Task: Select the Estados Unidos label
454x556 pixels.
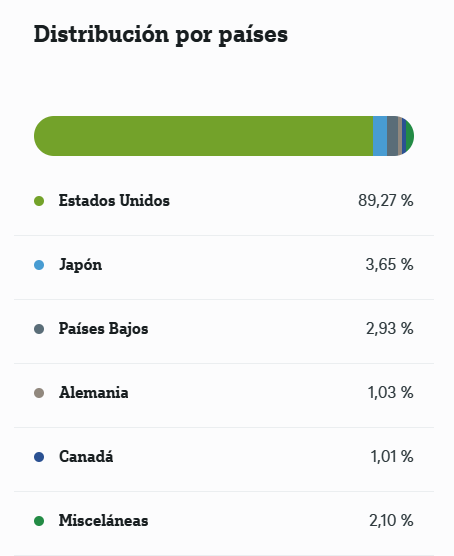Action: (114, 201)
